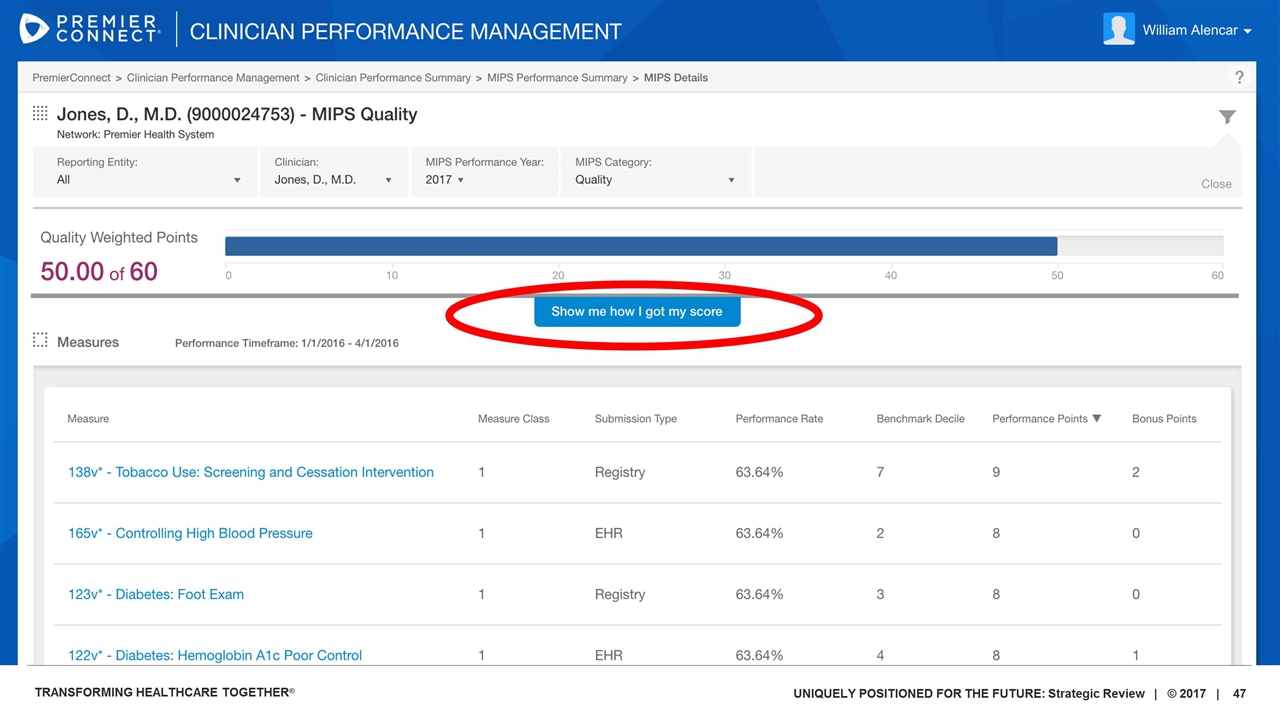Open MIPS Performance Summary breadcrumb
Image resolution: width=1280 pixels, height=720 pixels.
tap(557, 78)
